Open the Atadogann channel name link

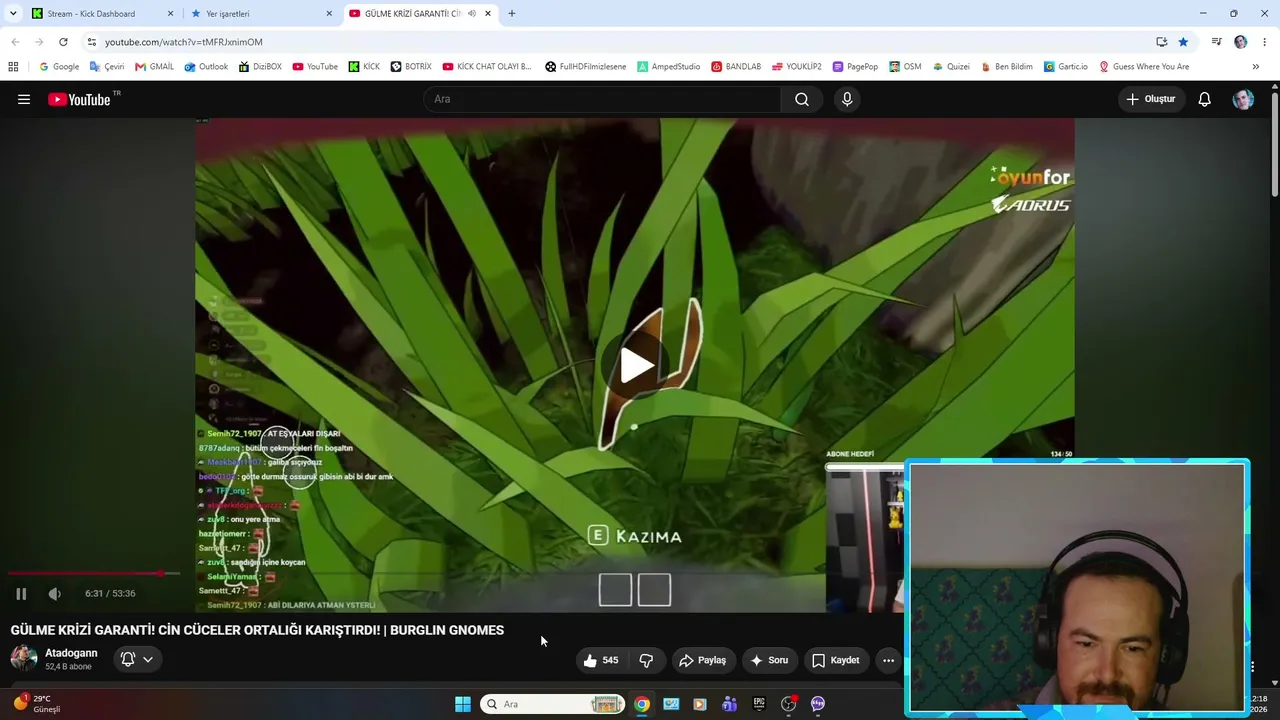(x=71, y=653)
